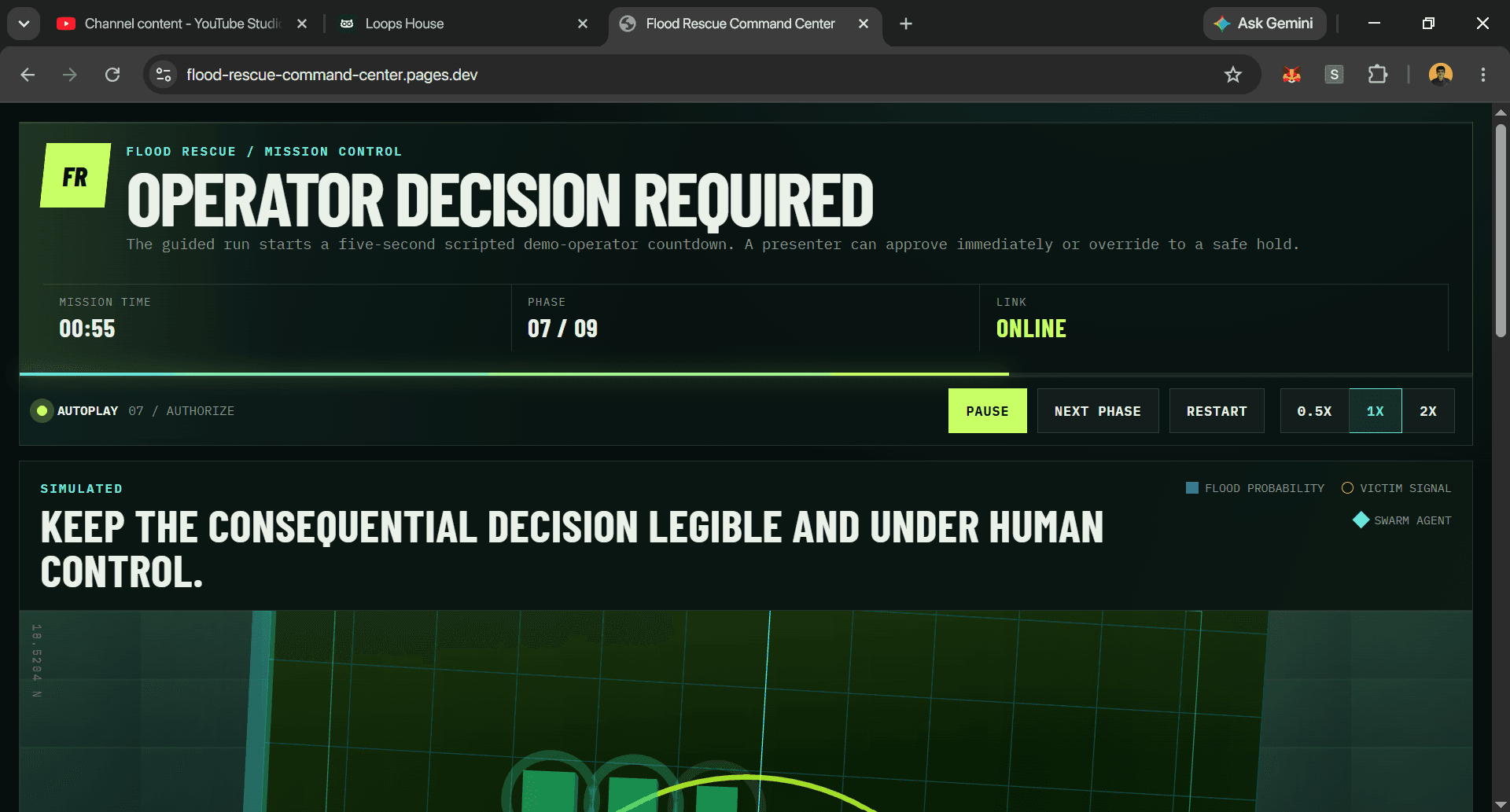Click the Flood Probability legend swatch
The width and height of the screenshot is (1510, 812).
pos(1192,488)
